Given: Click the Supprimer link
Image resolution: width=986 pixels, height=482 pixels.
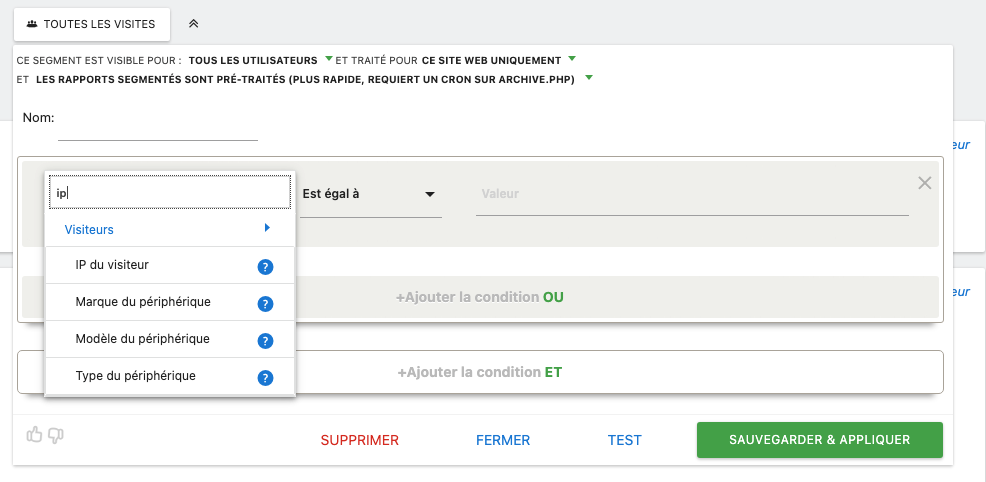Looking at the screenshot, I should 359,440.
